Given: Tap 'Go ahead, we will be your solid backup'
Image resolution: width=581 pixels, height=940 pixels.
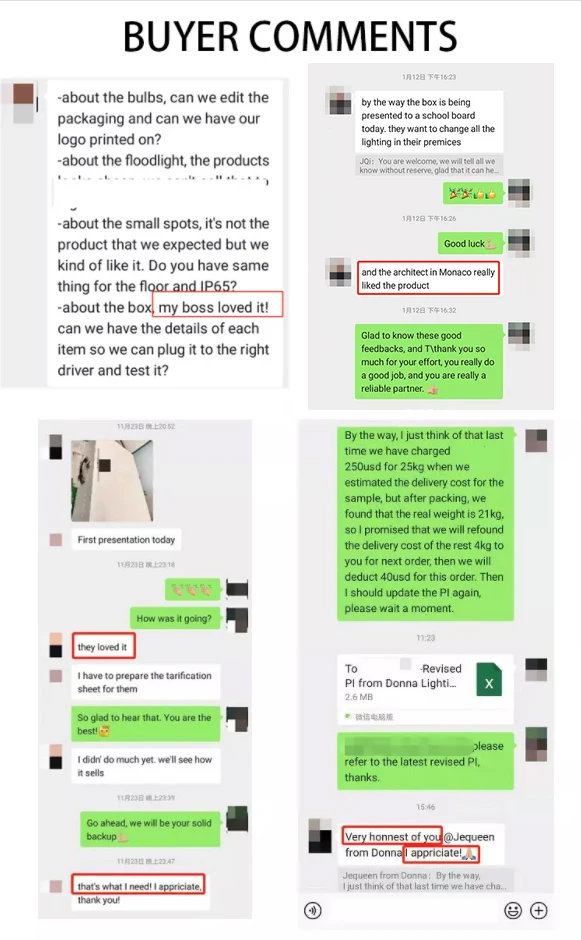Looking at the screenshot, I should (150, 830).
